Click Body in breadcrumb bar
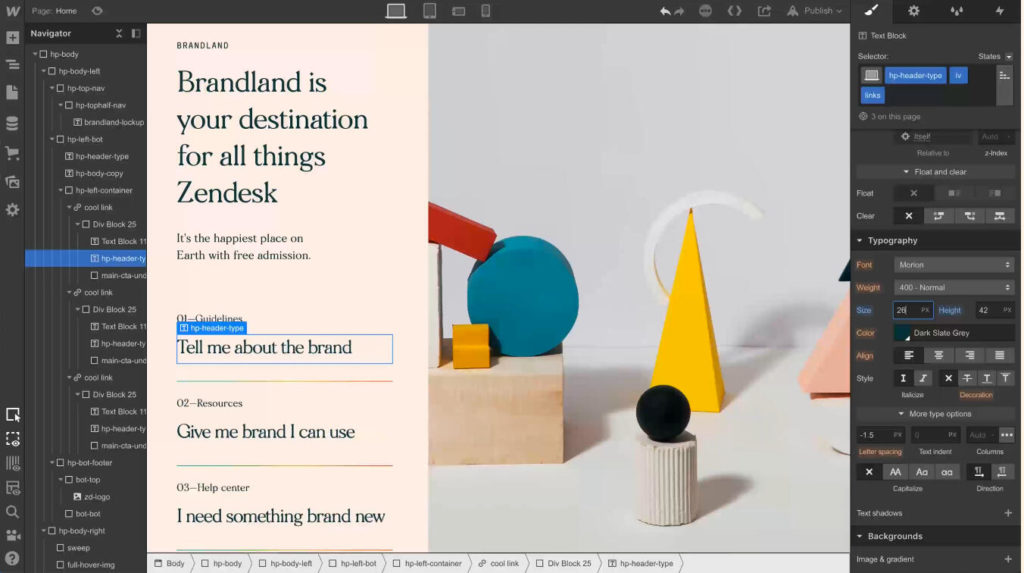Image resolution: width=1024 pixels, height=573 pixels. 170,564
